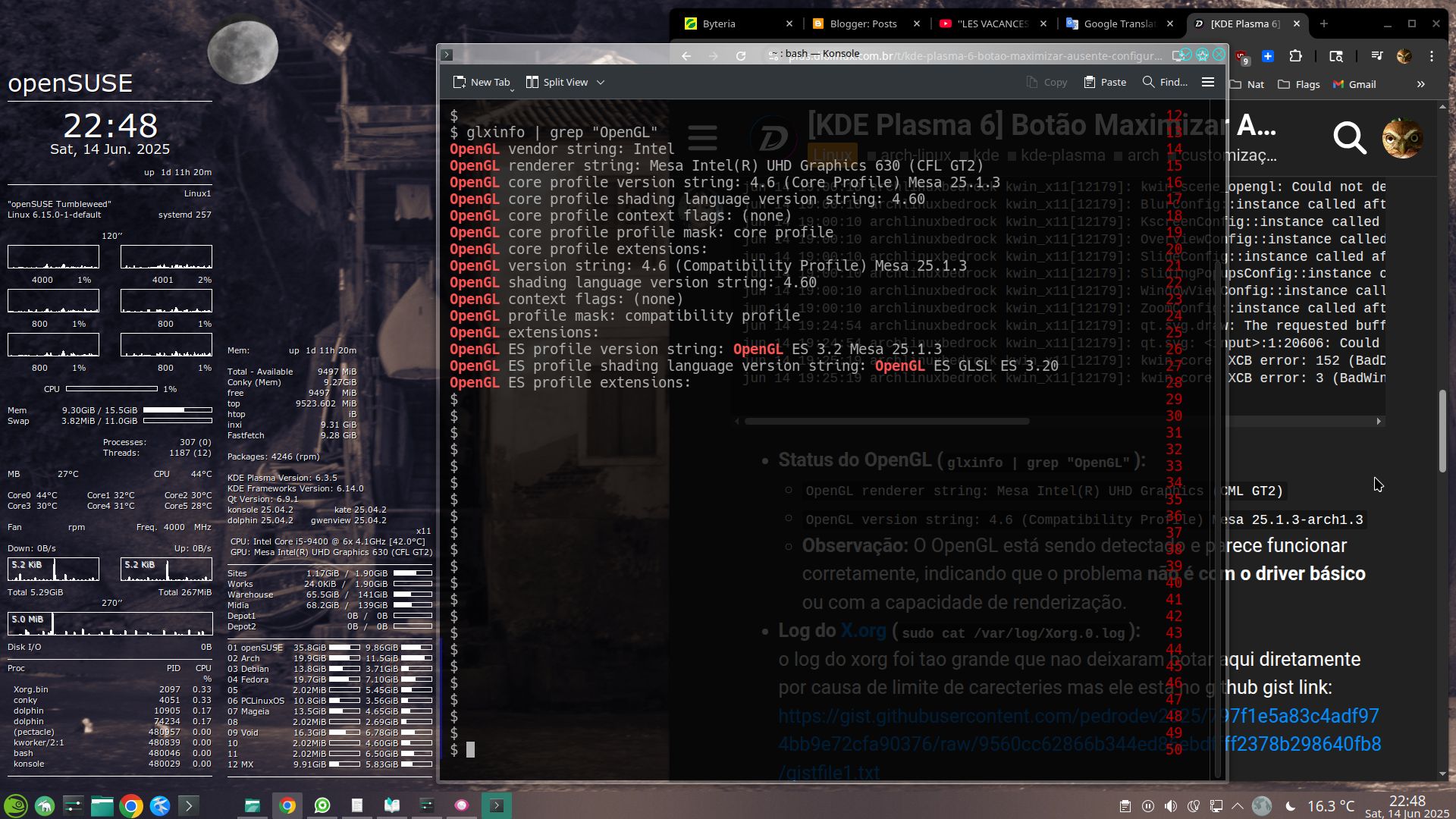Go back in the browser
The width and height of the screenshot is (1456, 819).
point(686,56)
